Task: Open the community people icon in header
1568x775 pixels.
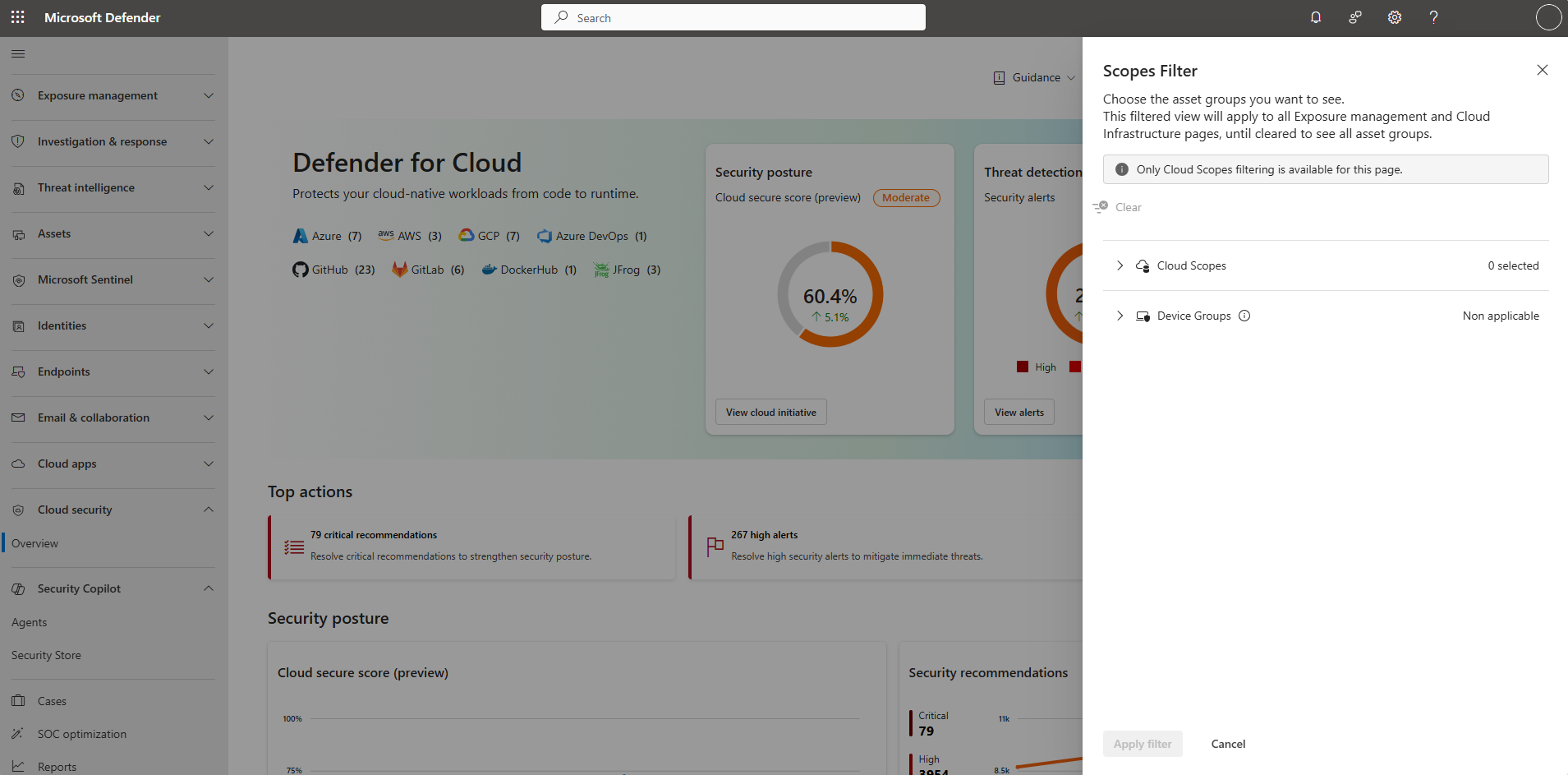Action: point(1355,17)
